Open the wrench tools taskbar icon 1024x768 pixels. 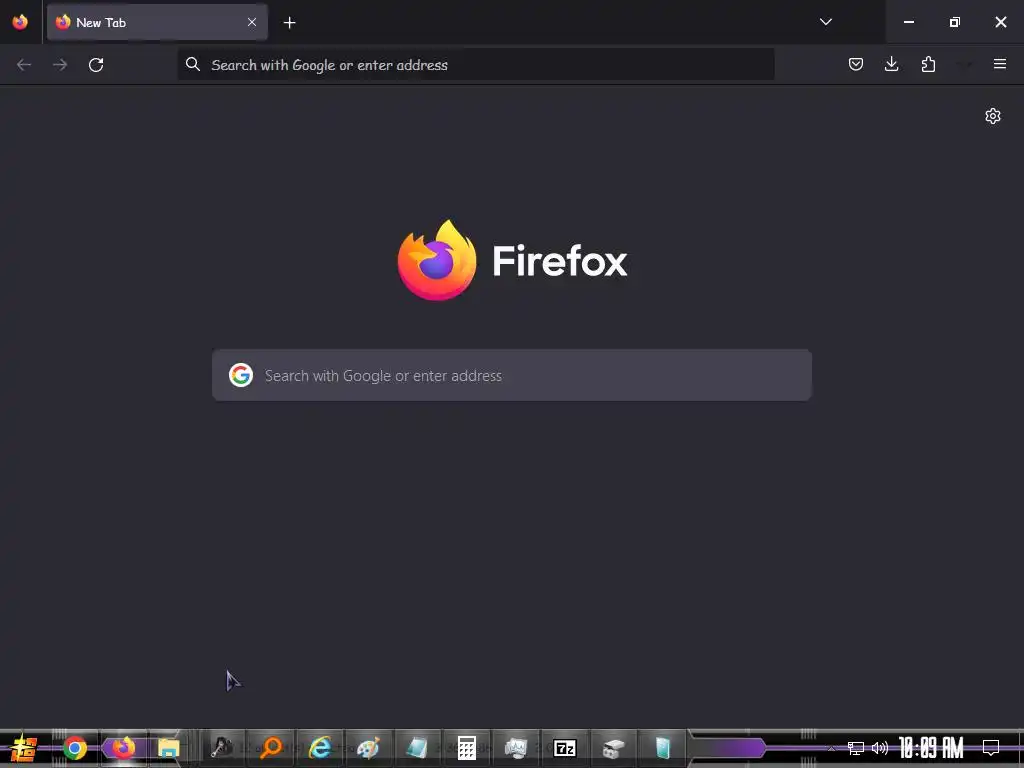222,748
